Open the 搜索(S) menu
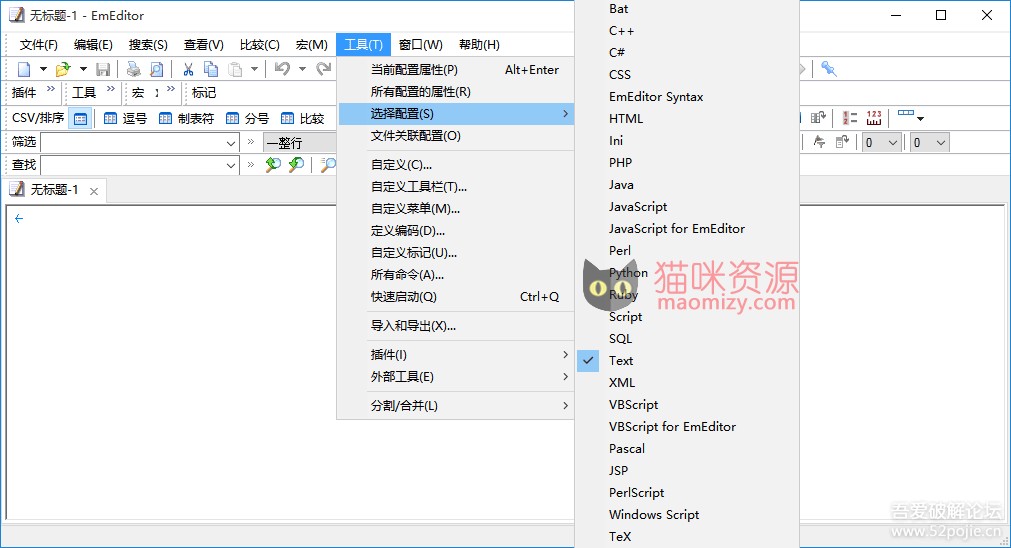Screen dimensions: 1011x548 click(x=148, y=44)
